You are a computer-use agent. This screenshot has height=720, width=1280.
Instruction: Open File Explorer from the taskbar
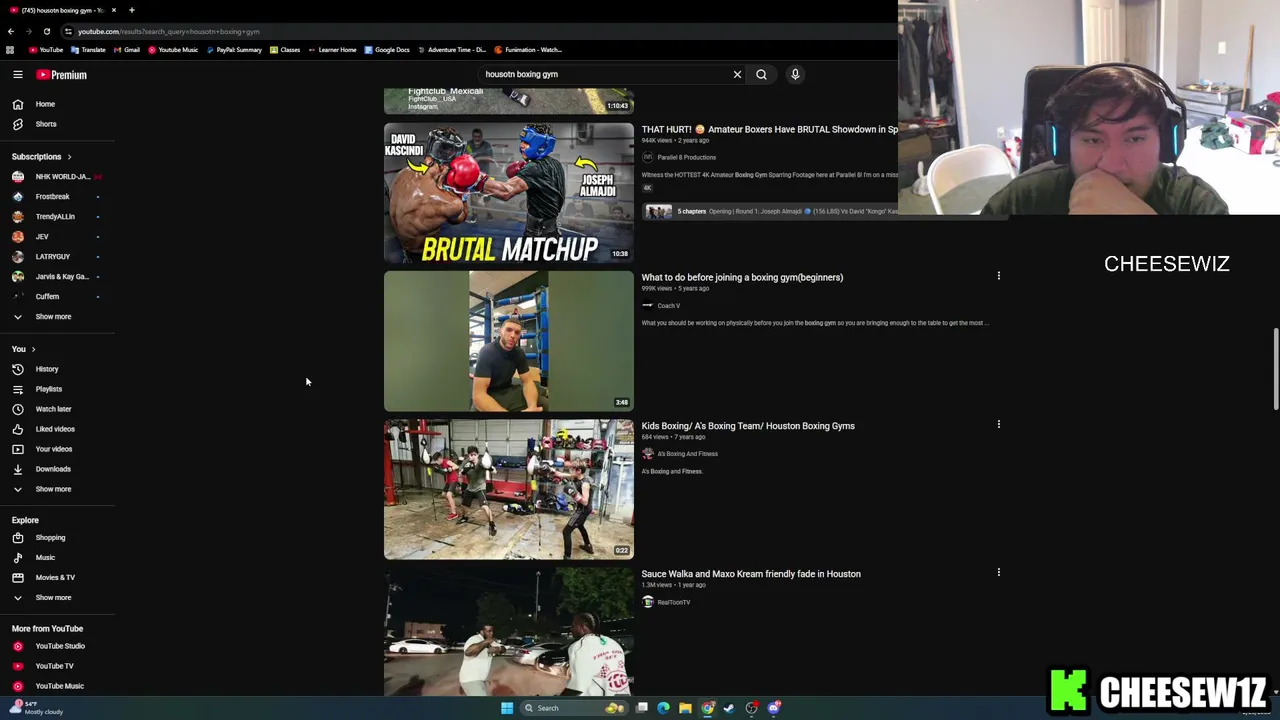point(685,708)
